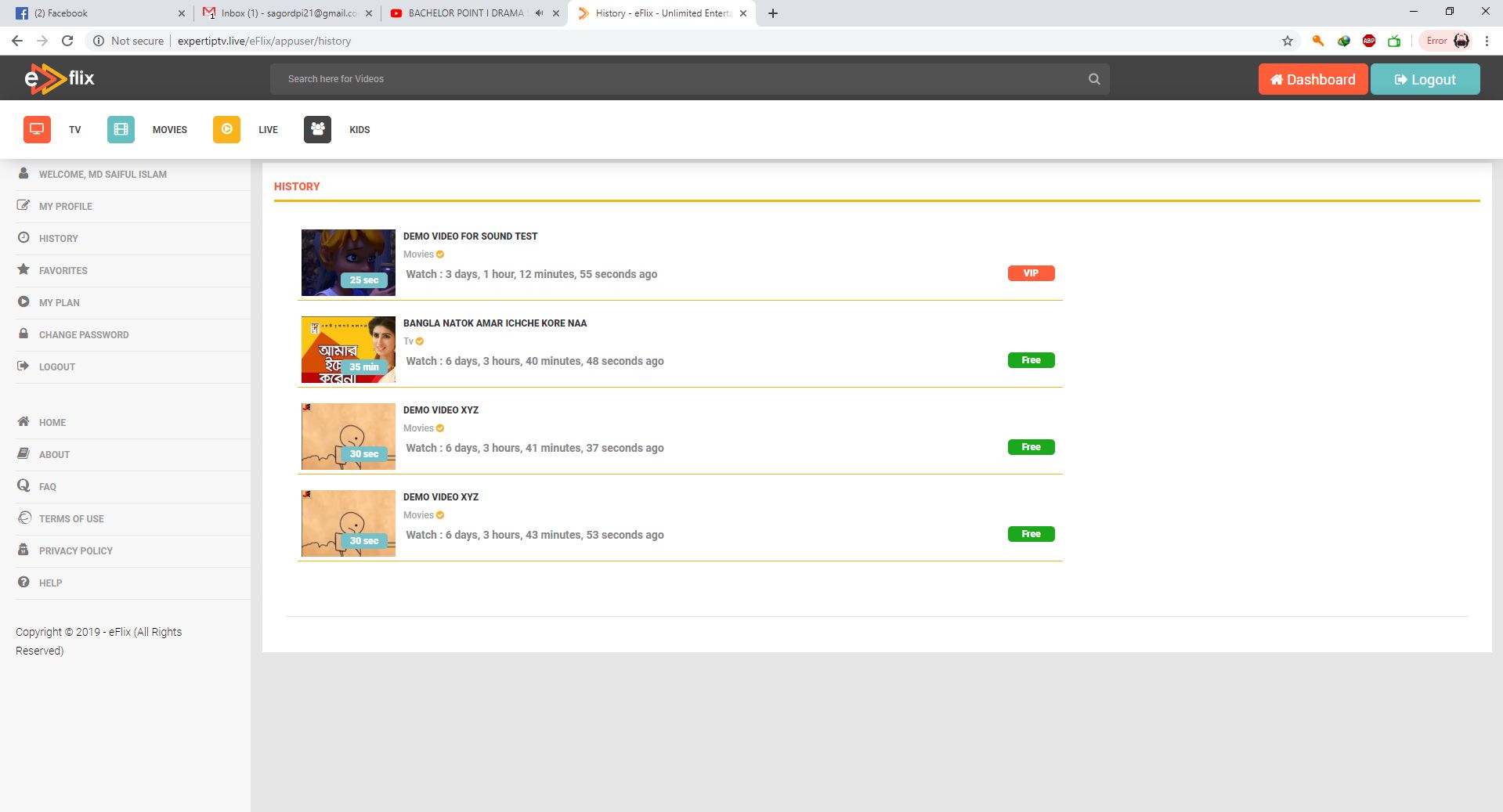
Task: Click the Movies label under Demo Video For Sound Test
Action: (418, 254)
